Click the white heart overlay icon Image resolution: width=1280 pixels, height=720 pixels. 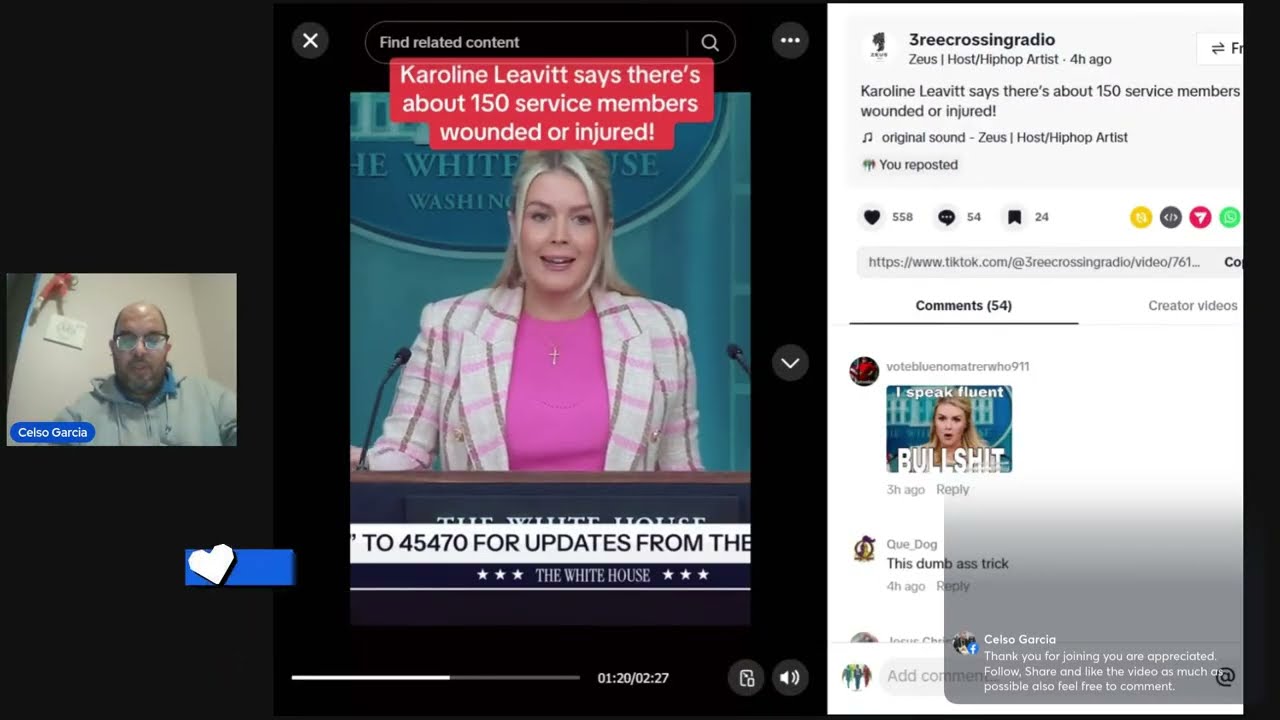coord(211,565)
